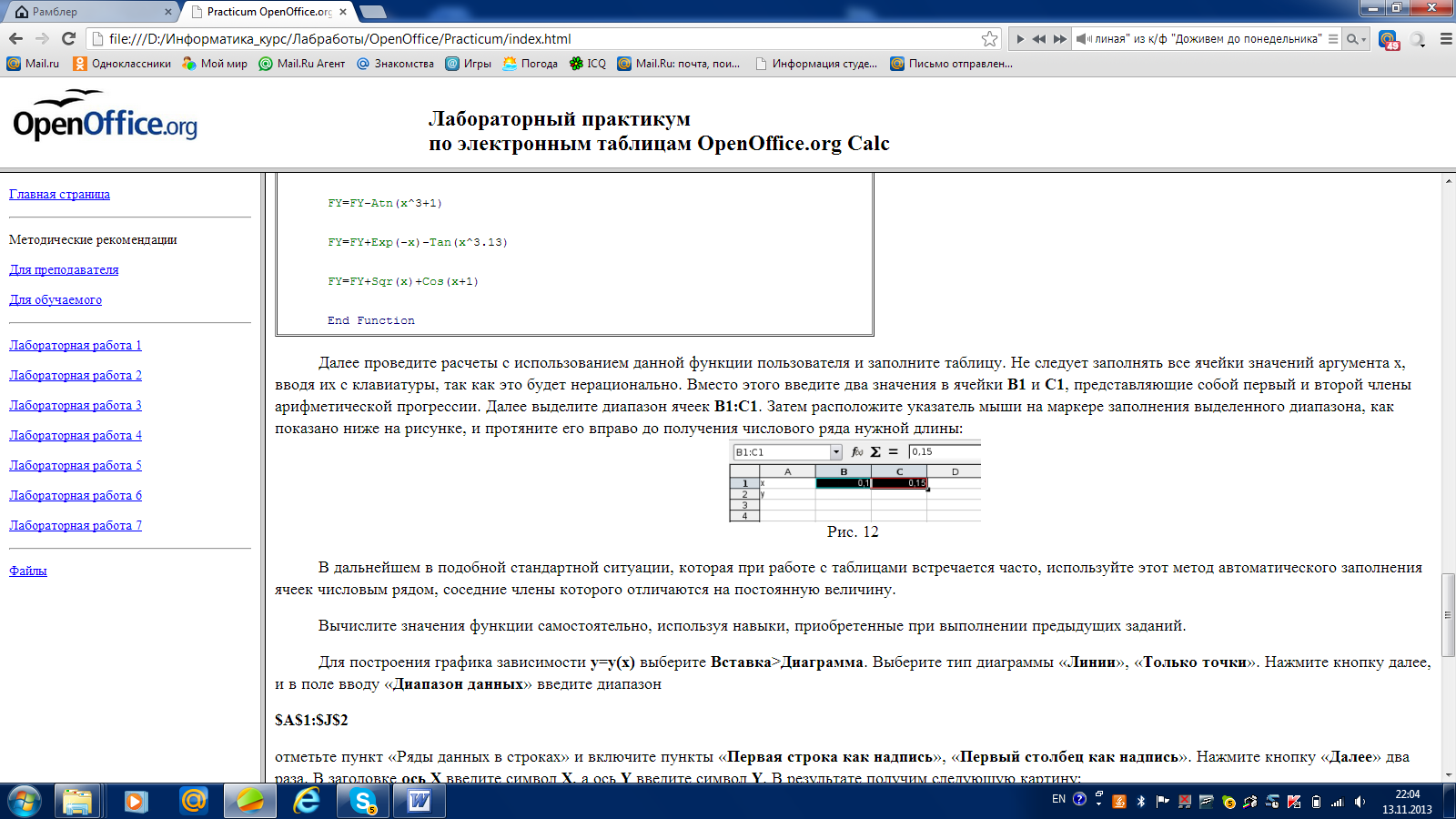Open Mail.Ru Agent extension with 49 badge
This screenshot has width=1456, height=819.
pos(1388,39)
